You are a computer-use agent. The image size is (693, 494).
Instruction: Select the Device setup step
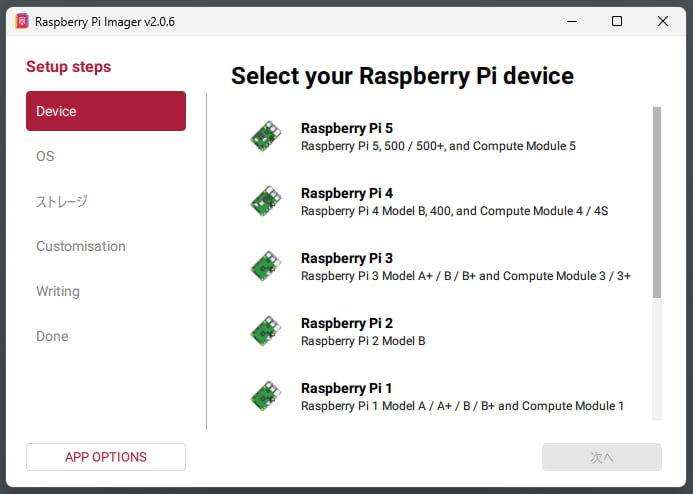(105, 111)
